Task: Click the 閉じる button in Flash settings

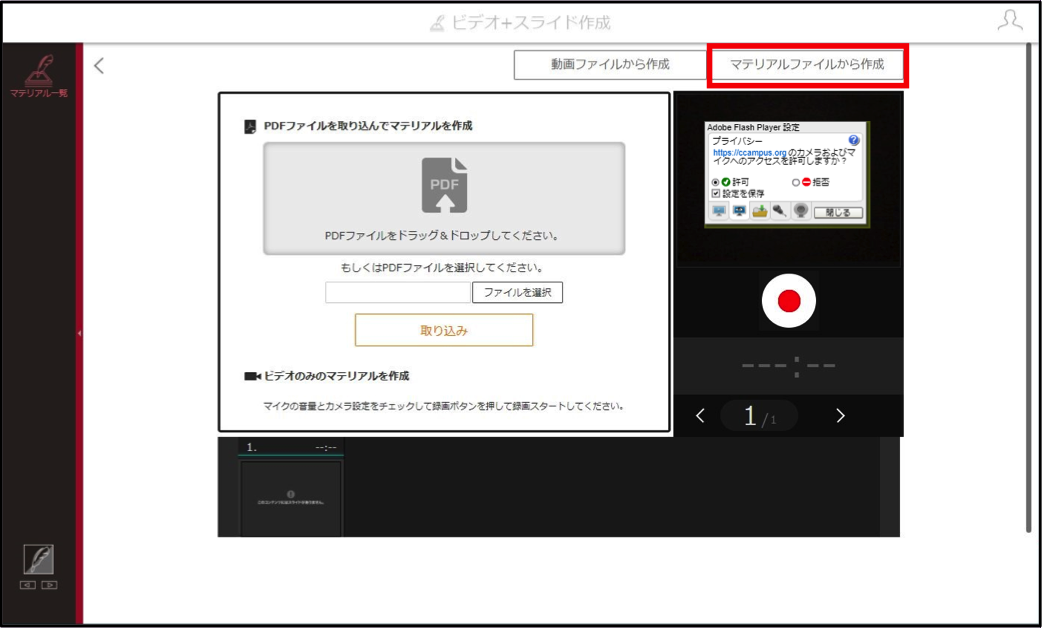Action: (x=838, y=213)
